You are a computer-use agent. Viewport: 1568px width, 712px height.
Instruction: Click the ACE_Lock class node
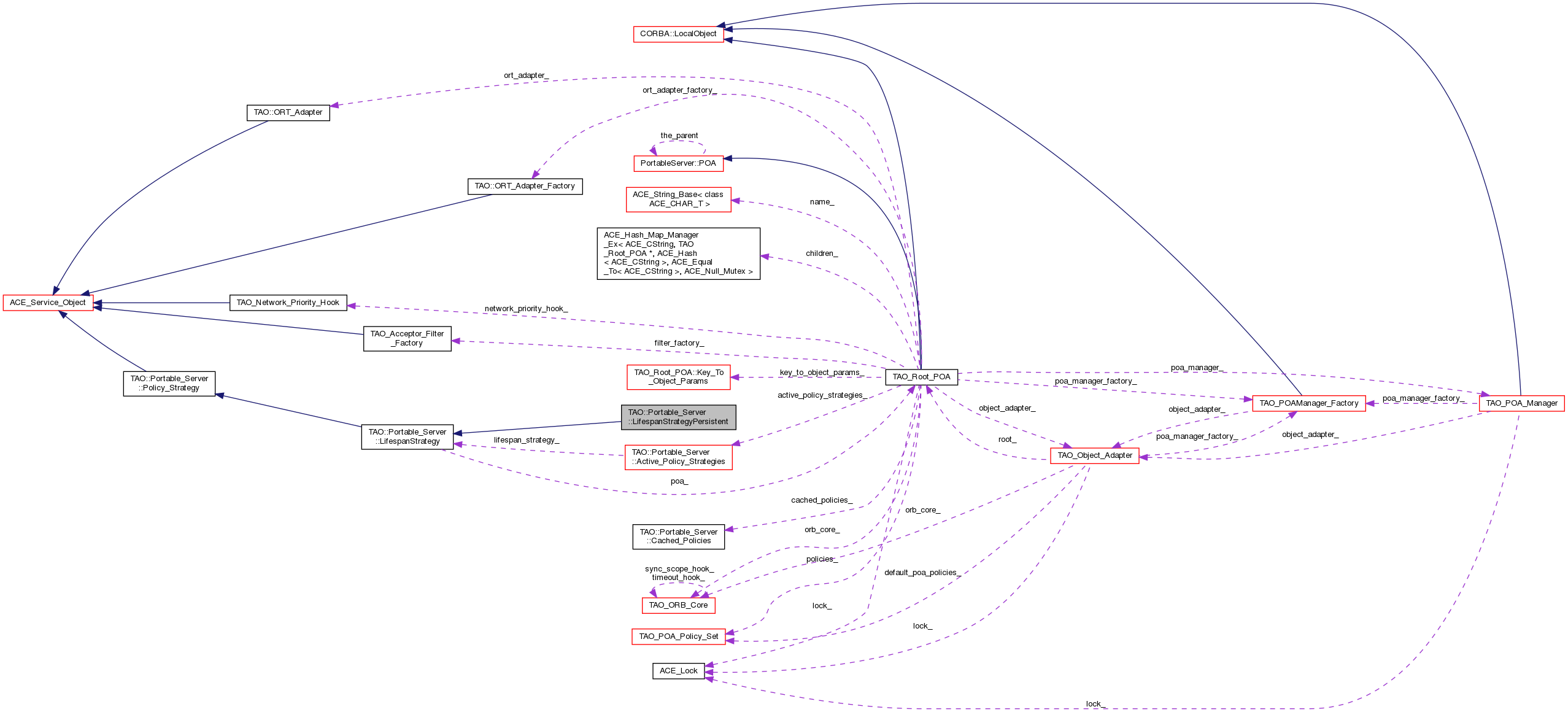tap(678, 671)
